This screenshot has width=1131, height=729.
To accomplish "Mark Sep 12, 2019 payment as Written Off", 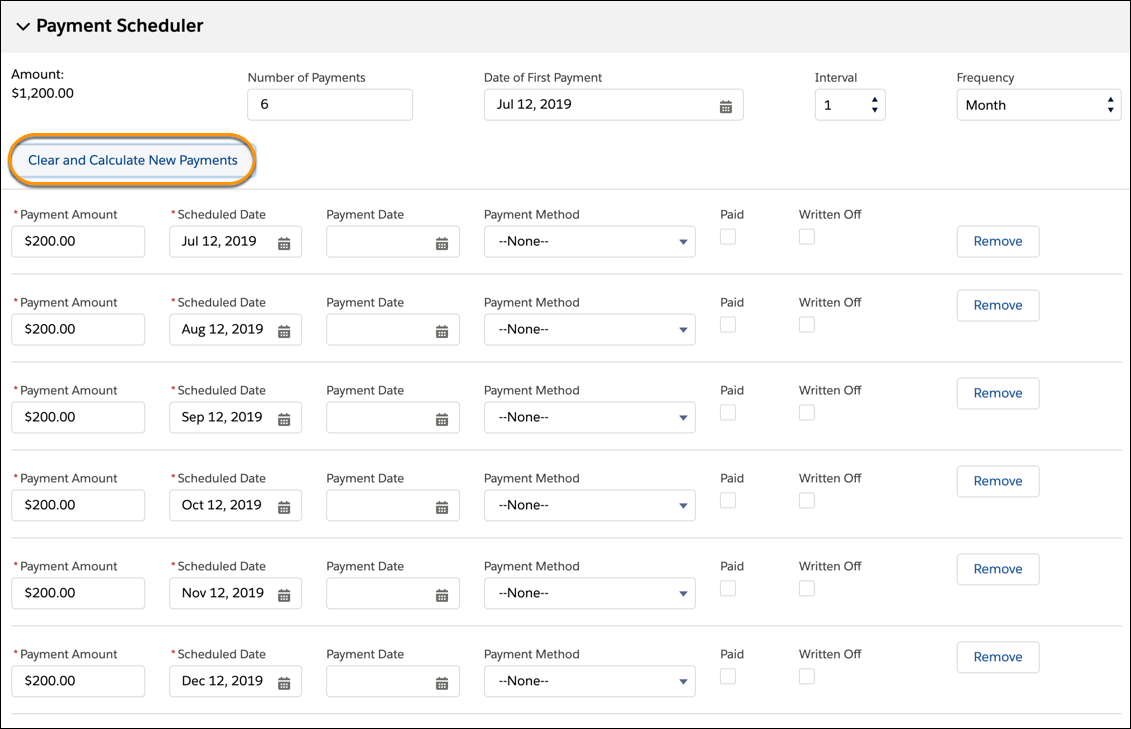I will point(807,412).
